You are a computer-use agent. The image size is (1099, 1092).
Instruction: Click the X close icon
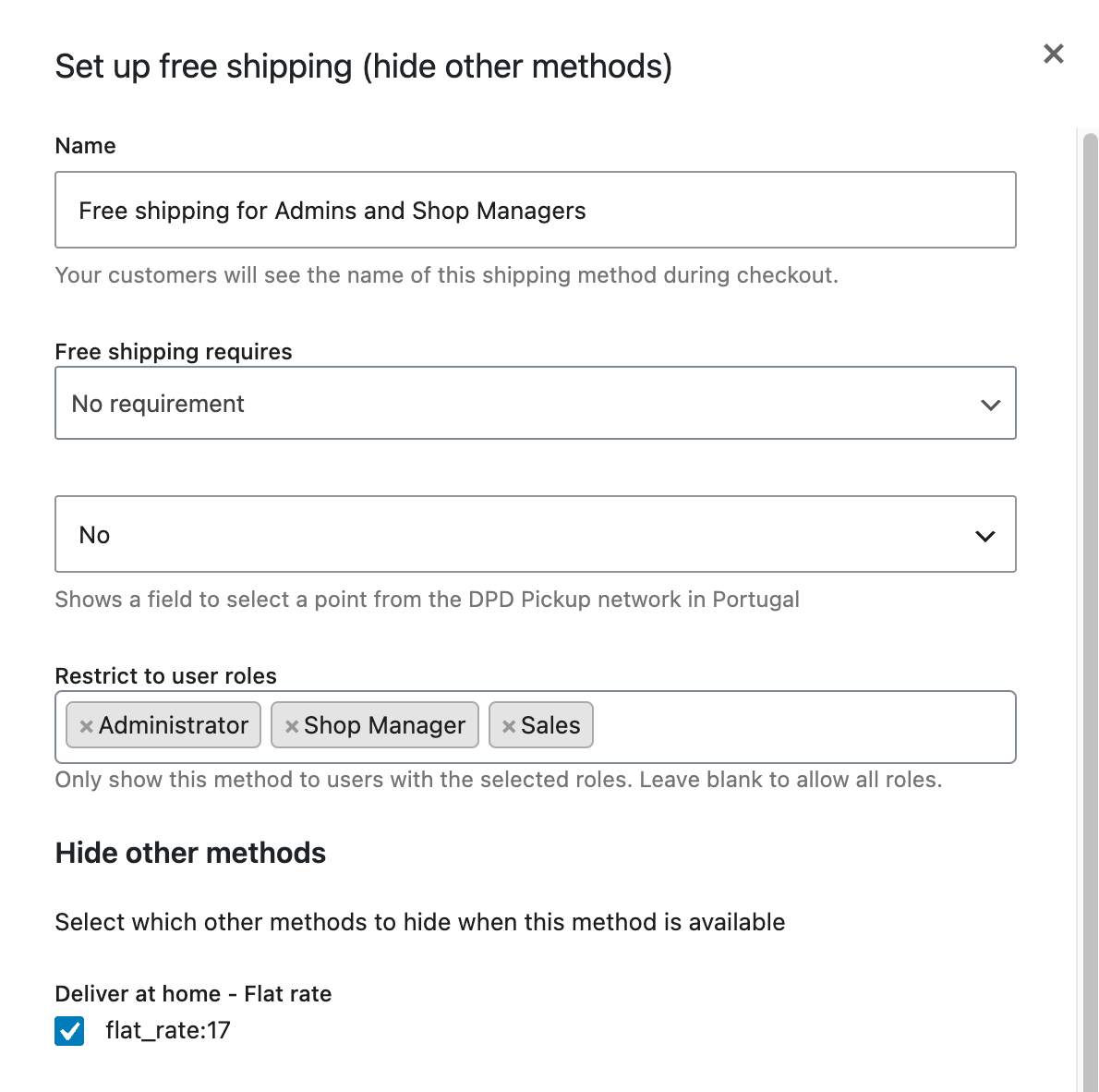pos(1053,54)
